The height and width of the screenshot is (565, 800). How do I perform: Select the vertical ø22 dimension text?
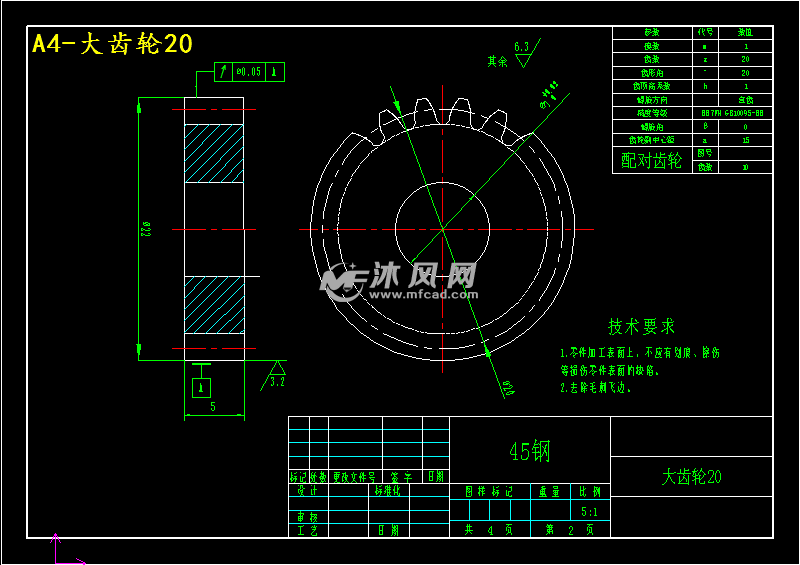(146, 229)
